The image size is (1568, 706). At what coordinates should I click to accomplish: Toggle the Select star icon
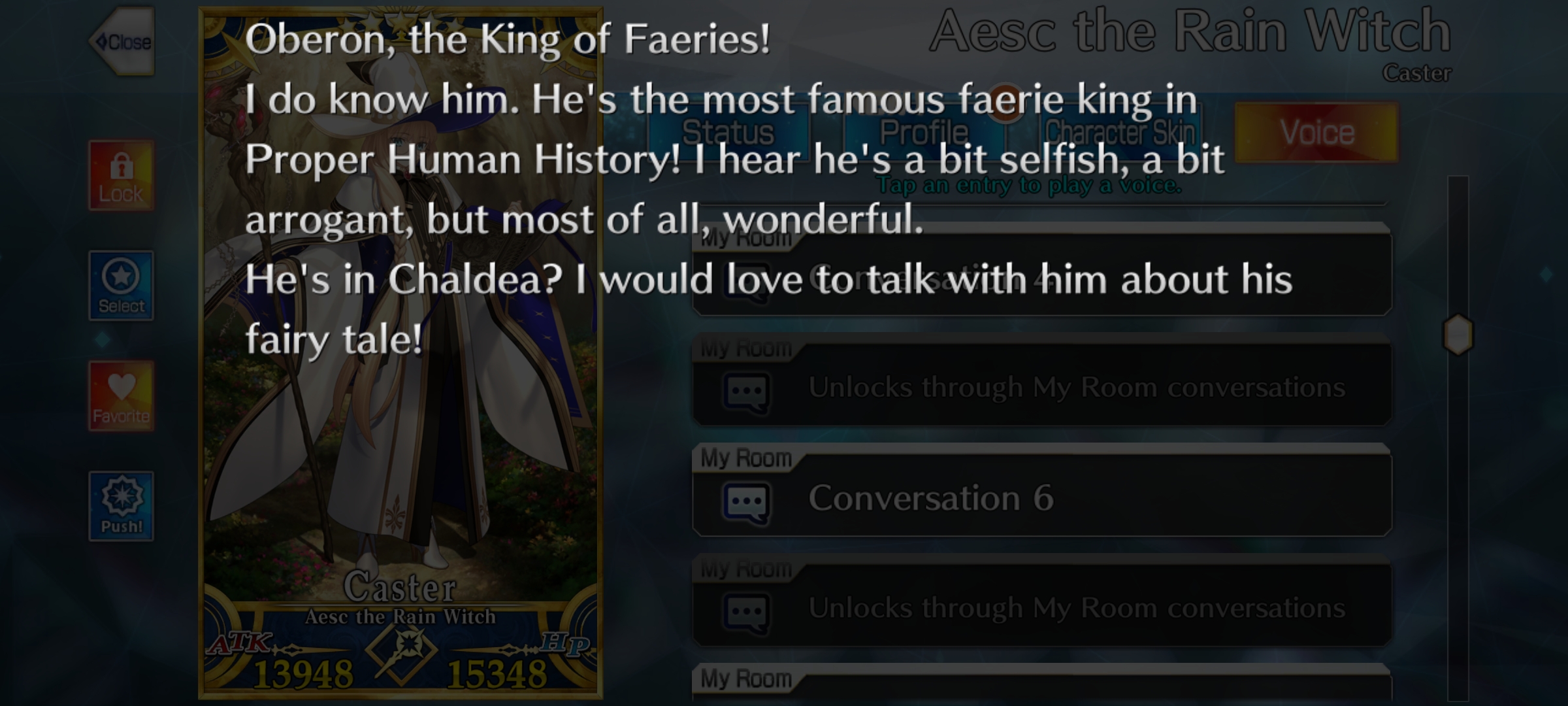pyautogui.click(x=122, y=286)
